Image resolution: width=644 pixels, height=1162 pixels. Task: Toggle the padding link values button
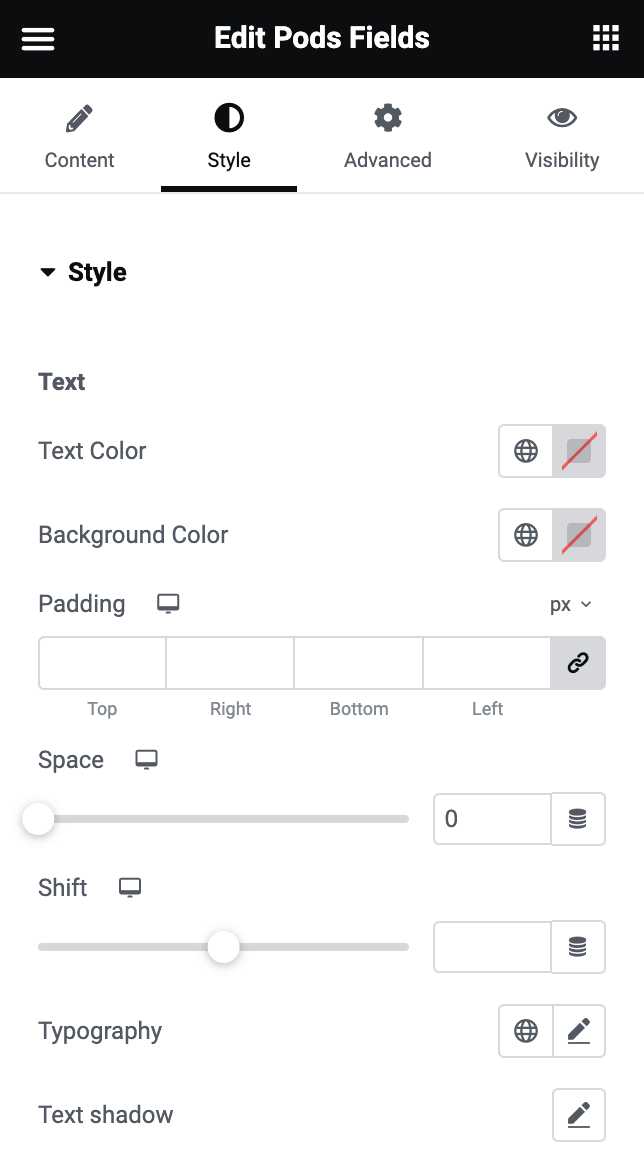point(578,663)
